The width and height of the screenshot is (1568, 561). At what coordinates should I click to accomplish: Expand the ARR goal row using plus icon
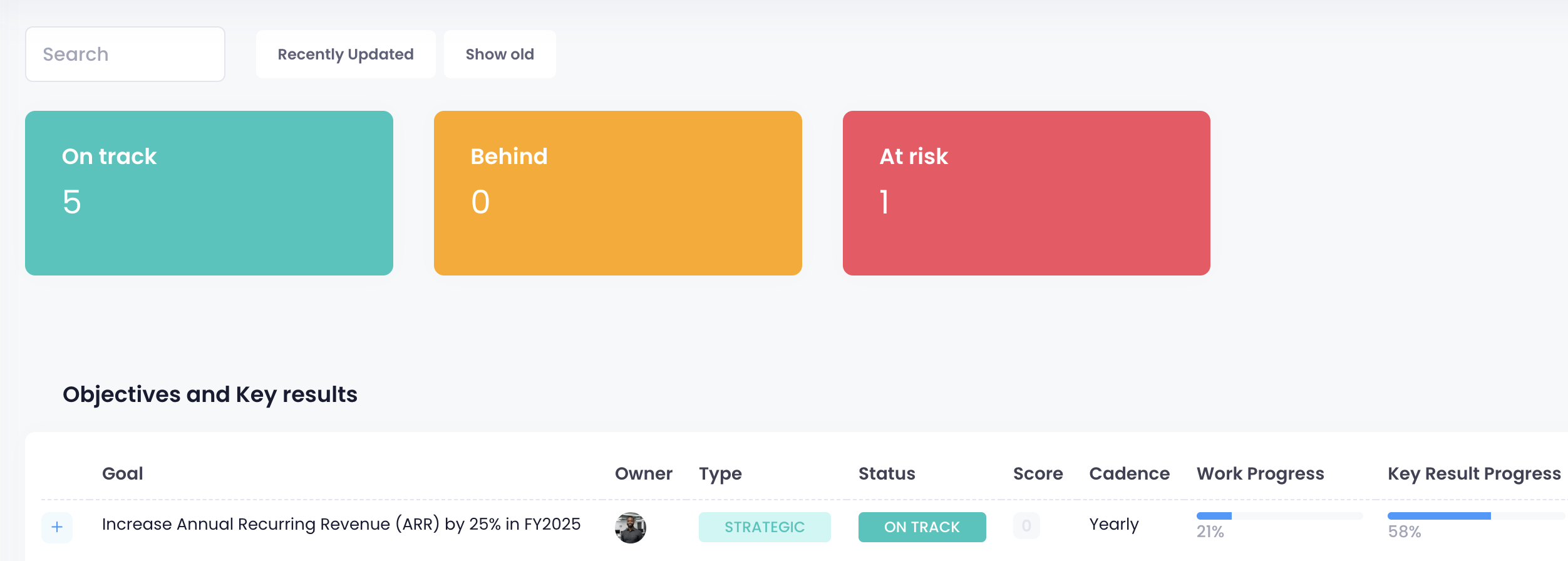tap(57, 527)
